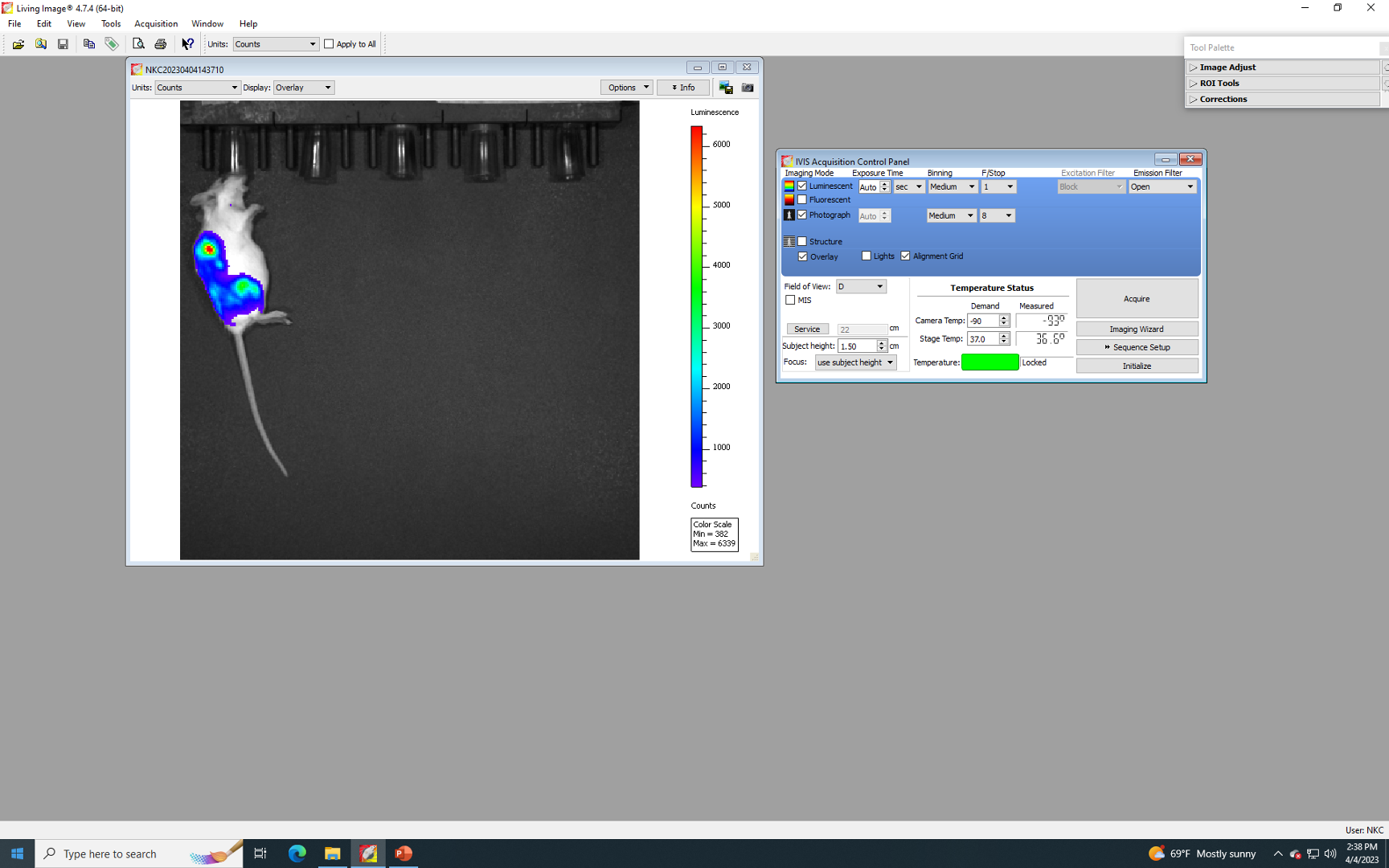Click the export image graphics icon
The height and width of the screenshot is (868, 1389).
tap(726, 88)
